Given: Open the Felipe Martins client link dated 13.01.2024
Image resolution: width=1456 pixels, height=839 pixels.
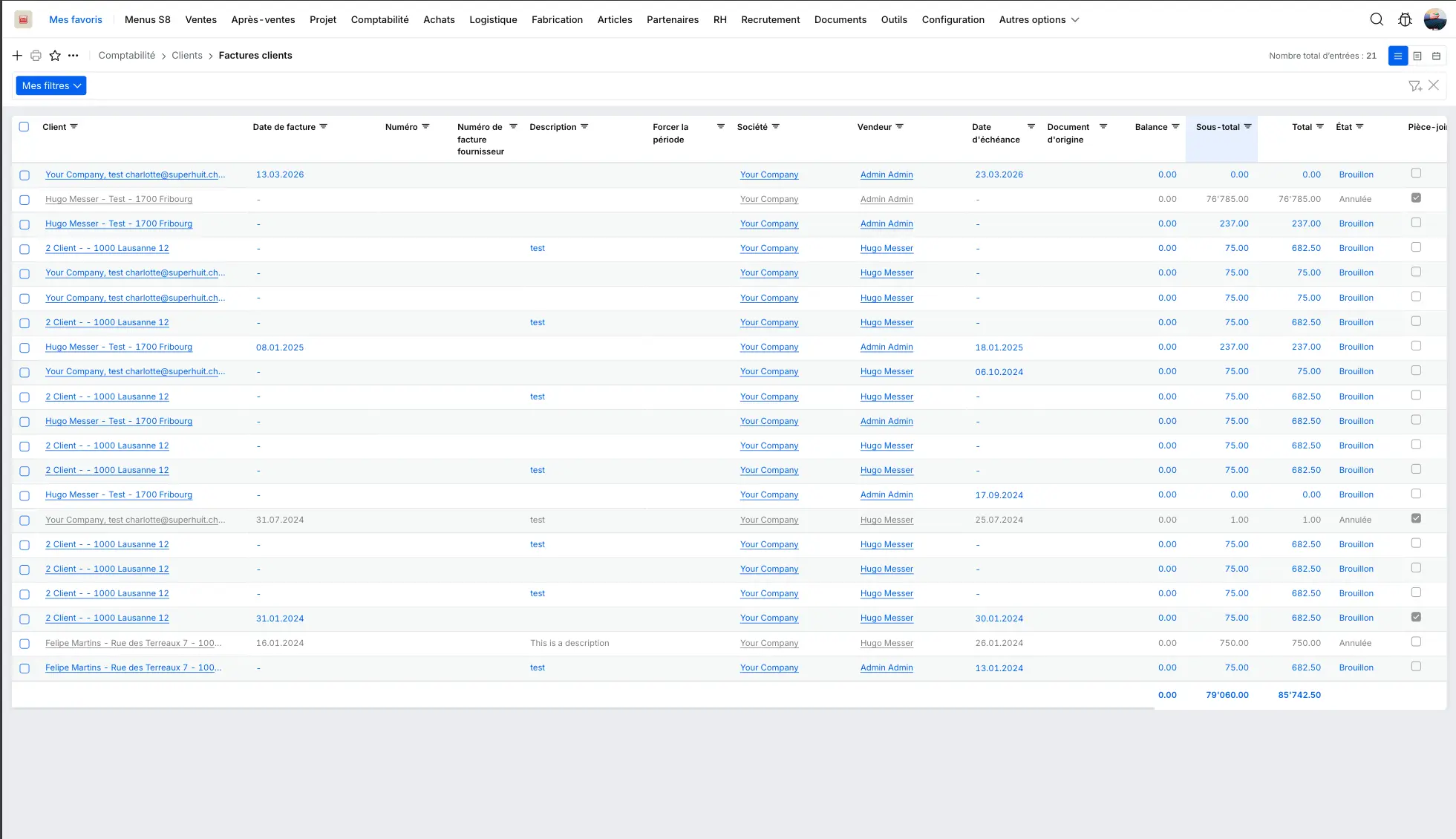Looking at the screenshot, I should pyautogui.click(x=133, y=667).
